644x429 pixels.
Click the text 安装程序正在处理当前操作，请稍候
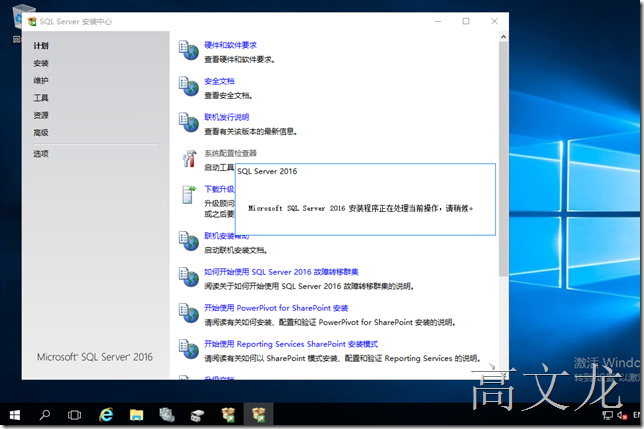[411, 209]
